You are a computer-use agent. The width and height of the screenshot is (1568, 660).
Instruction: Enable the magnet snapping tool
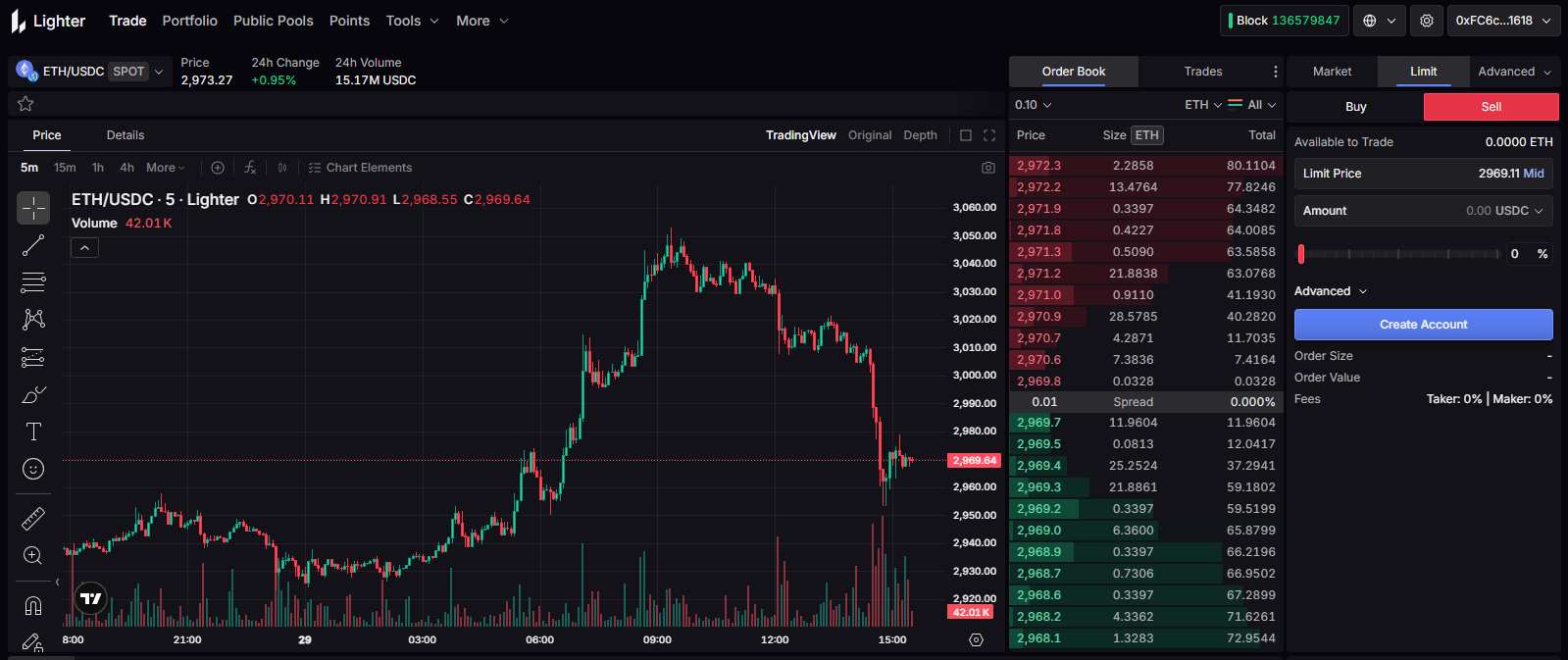pos(33,605)
